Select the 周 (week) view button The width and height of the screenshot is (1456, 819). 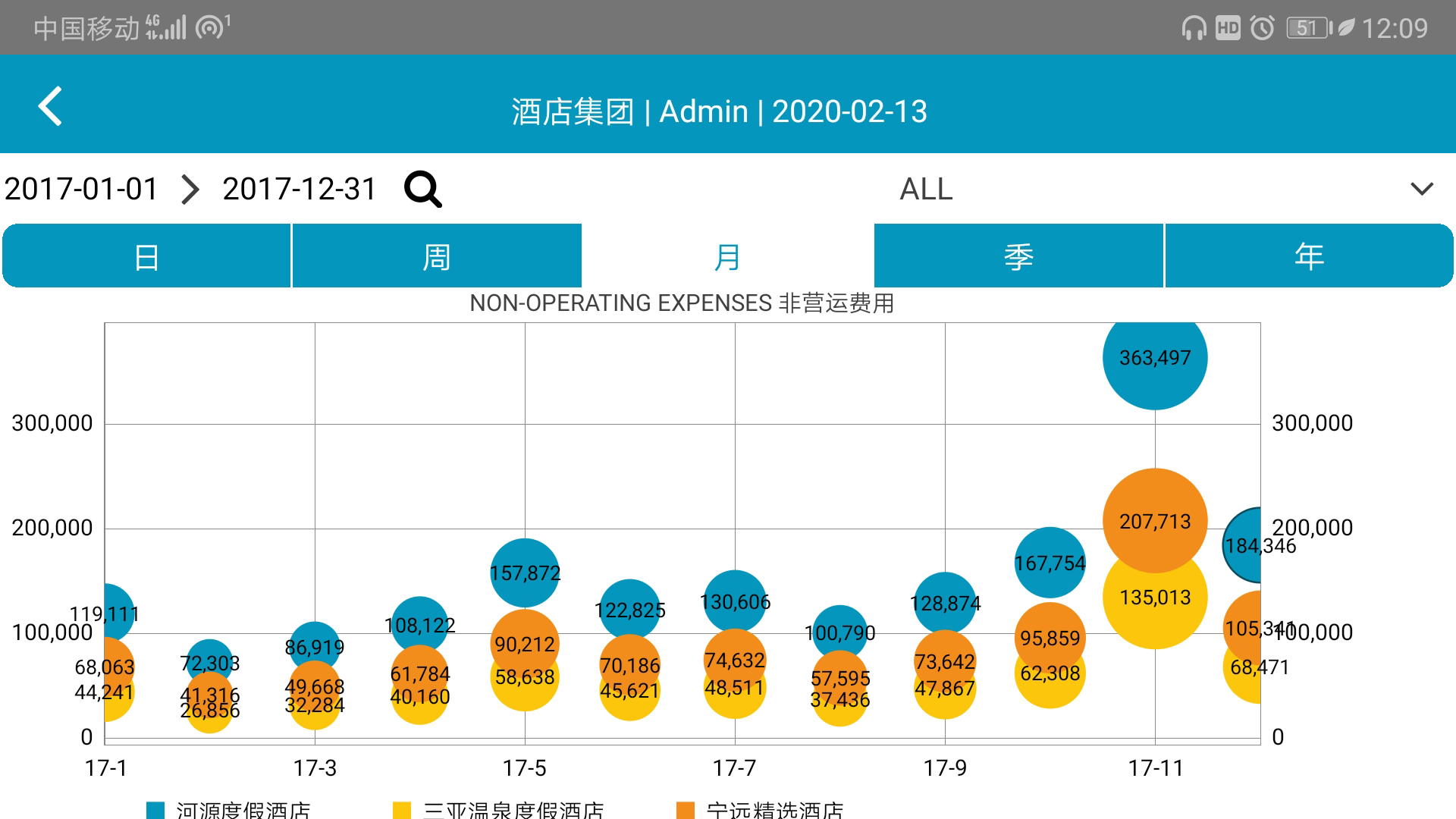coord(437,256)
